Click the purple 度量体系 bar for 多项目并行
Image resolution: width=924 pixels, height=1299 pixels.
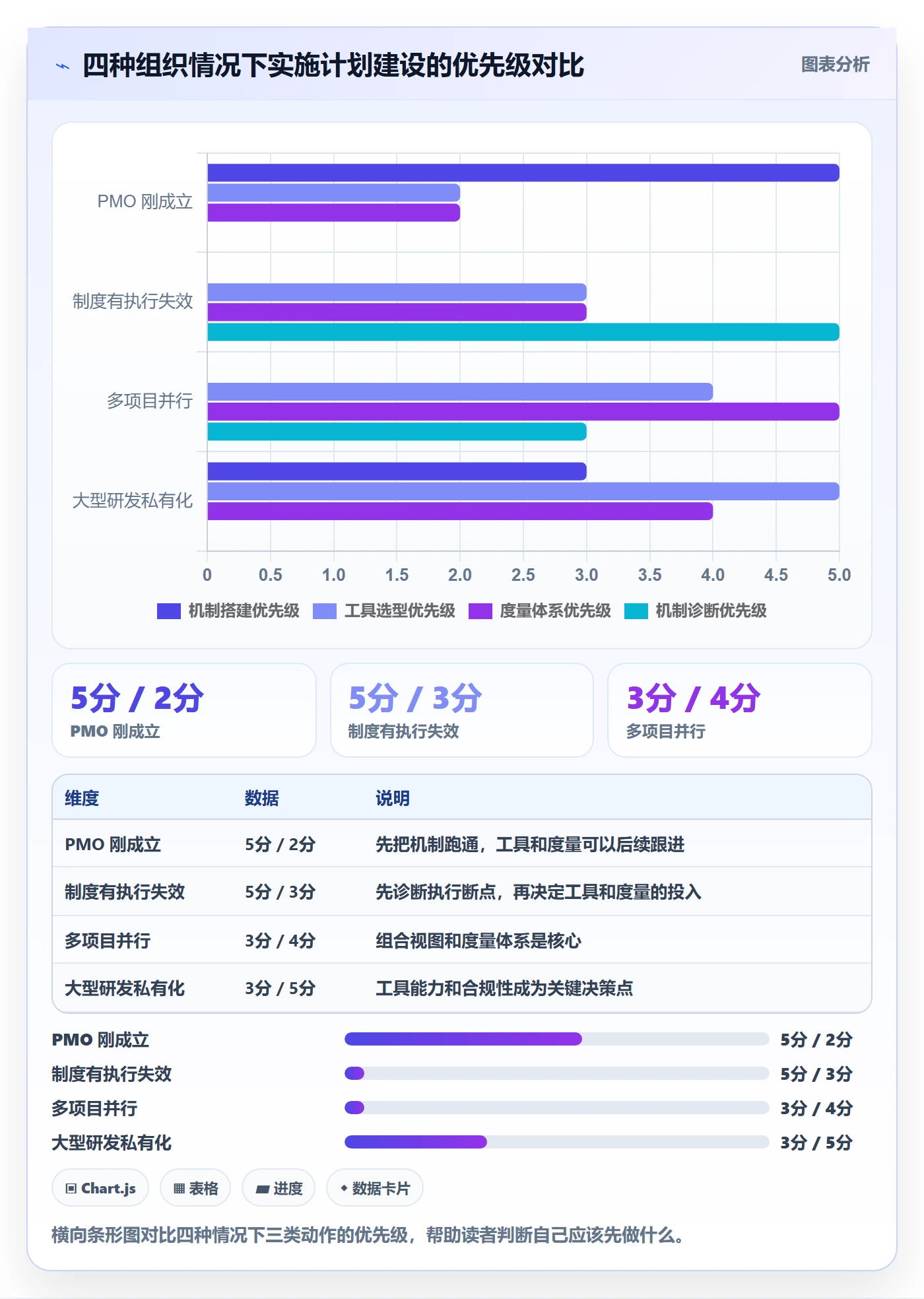coord(523,412)
